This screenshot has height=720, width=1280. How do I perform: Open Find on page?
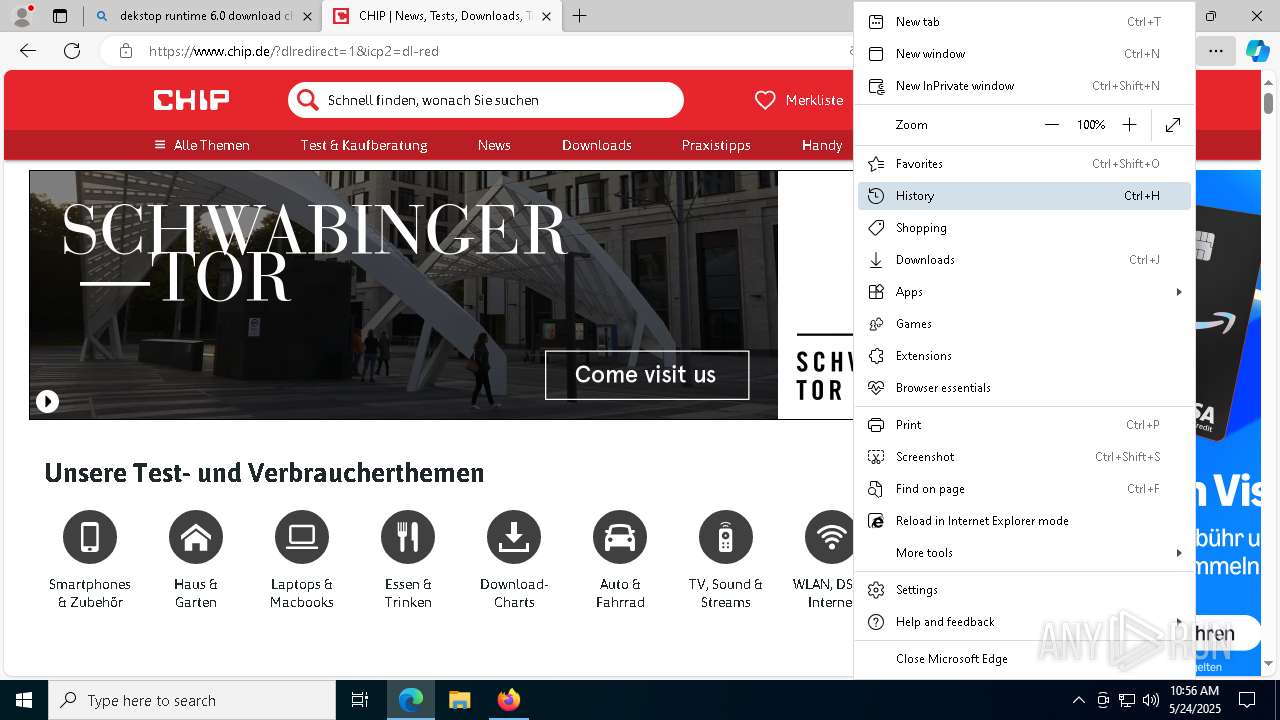(x=1024, y=489)
